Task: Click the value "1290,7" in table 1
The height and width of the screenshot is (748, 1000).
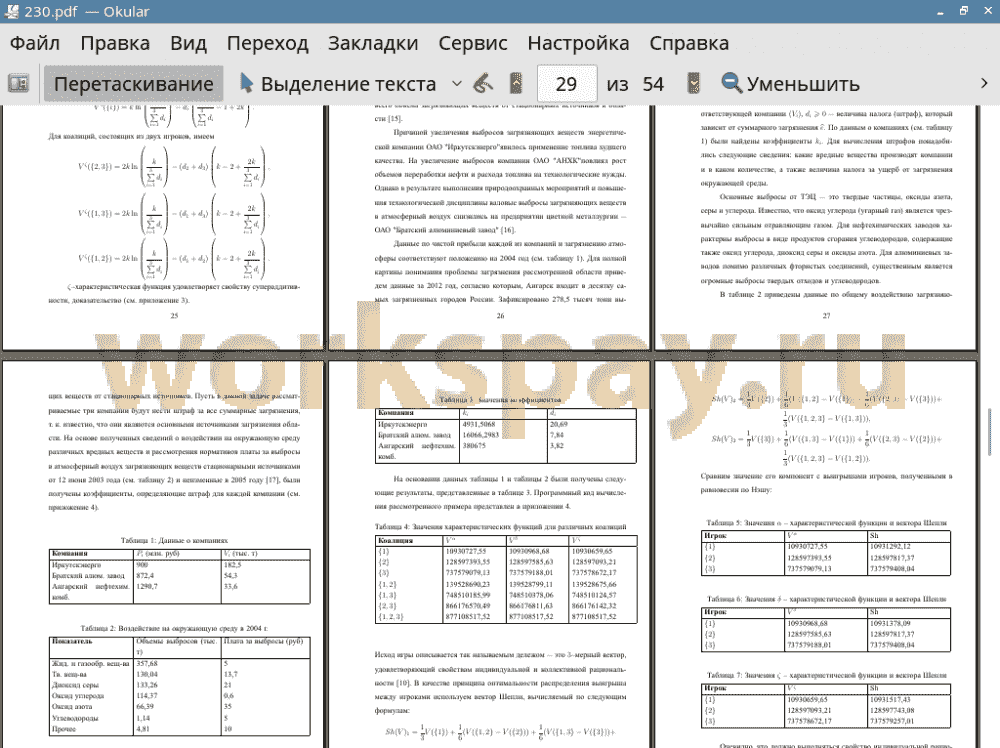Action: pos(147,586)
